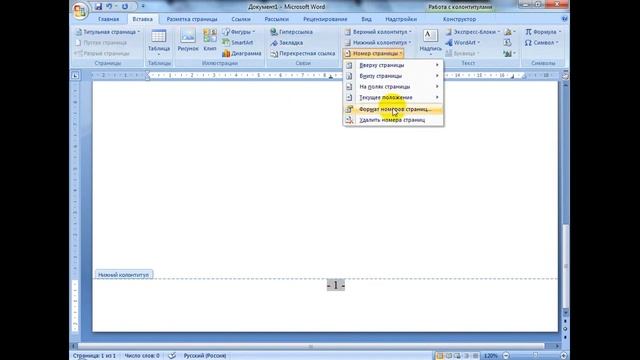640x360 pixels.
Task: Click the Страница 1 из 1 status
Action: (x=94, y=356)
